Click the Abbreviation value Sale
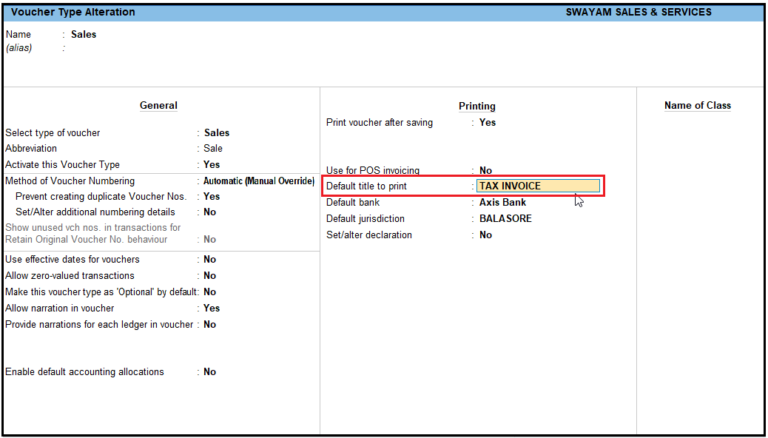 [213, 148]
